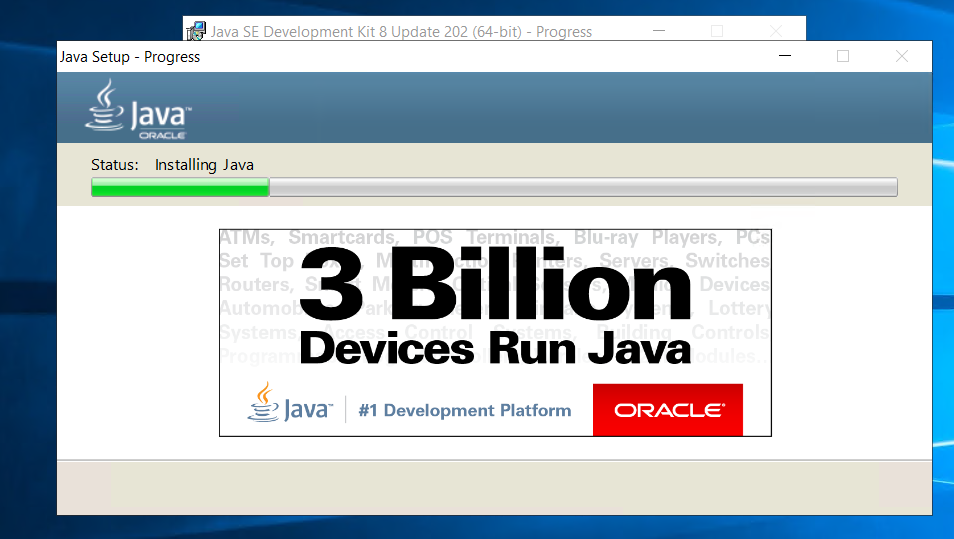954x539 pixels.
Task: Click the Java Oracle logo in header
Action: tap(138, 110)
